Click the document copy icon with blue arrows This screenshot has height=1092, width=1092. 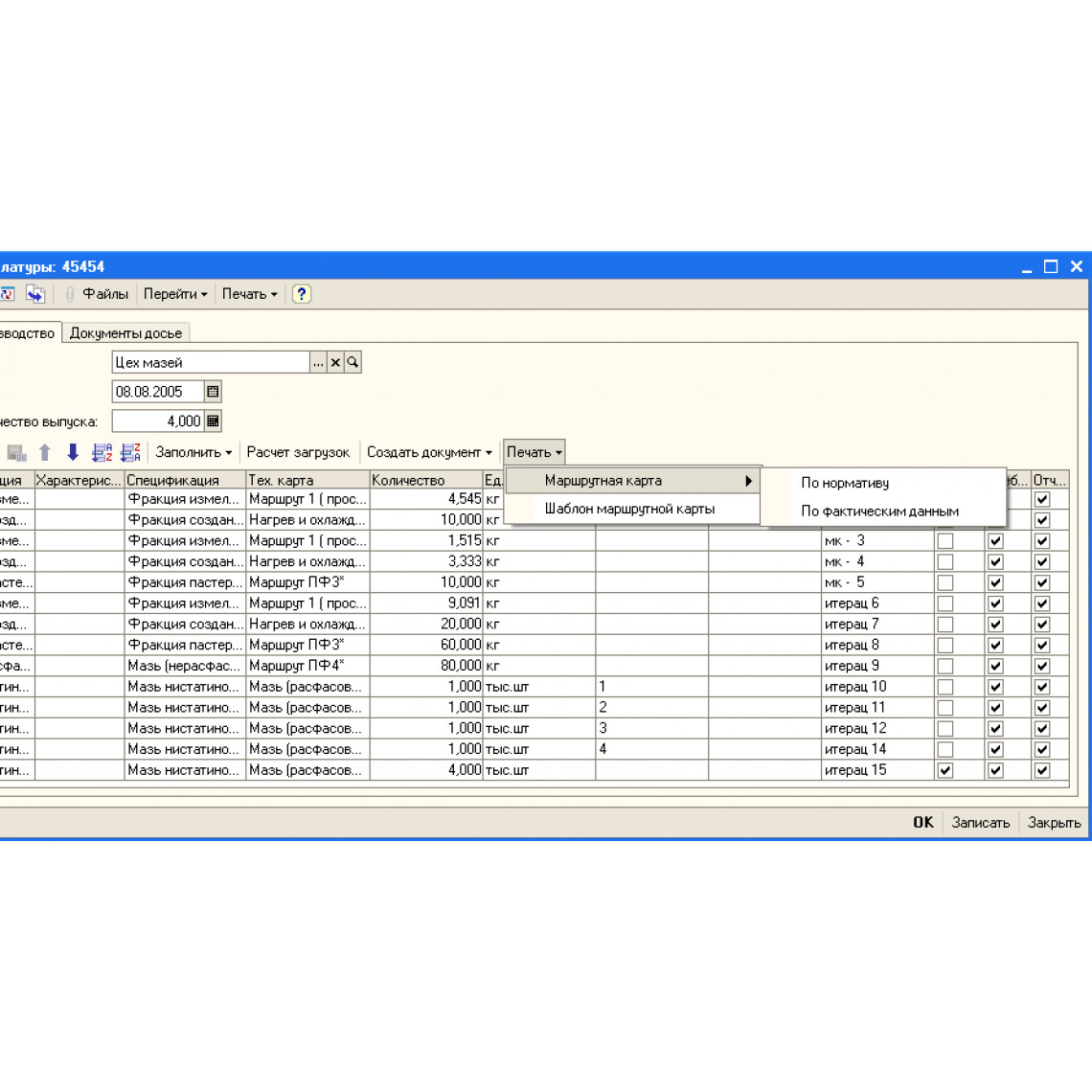coord(35,294)
